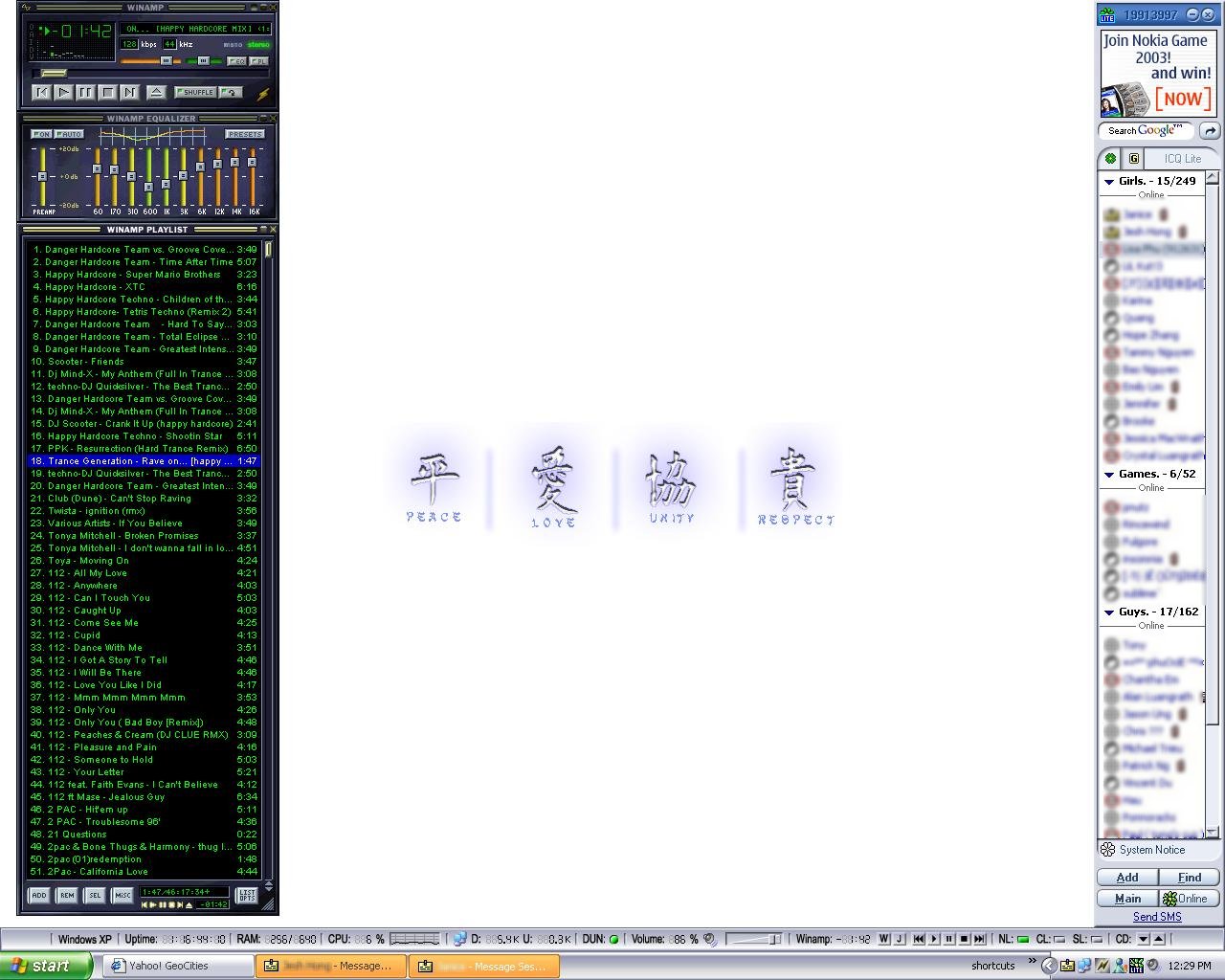Toggle the PL playlist window button
Viewport: 1225px width, 980px height.
[258, 61]
